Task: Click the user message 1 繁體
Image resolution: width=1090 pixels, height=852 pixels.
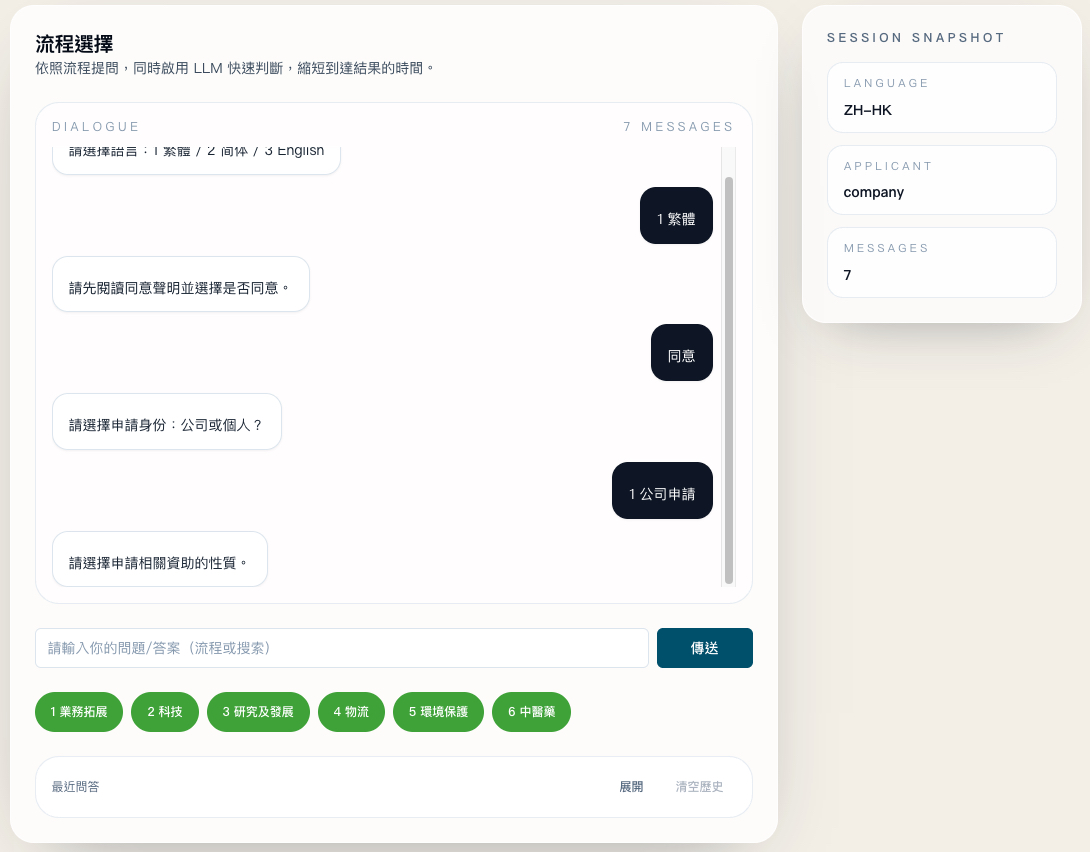Action: (x=676, y=215)
